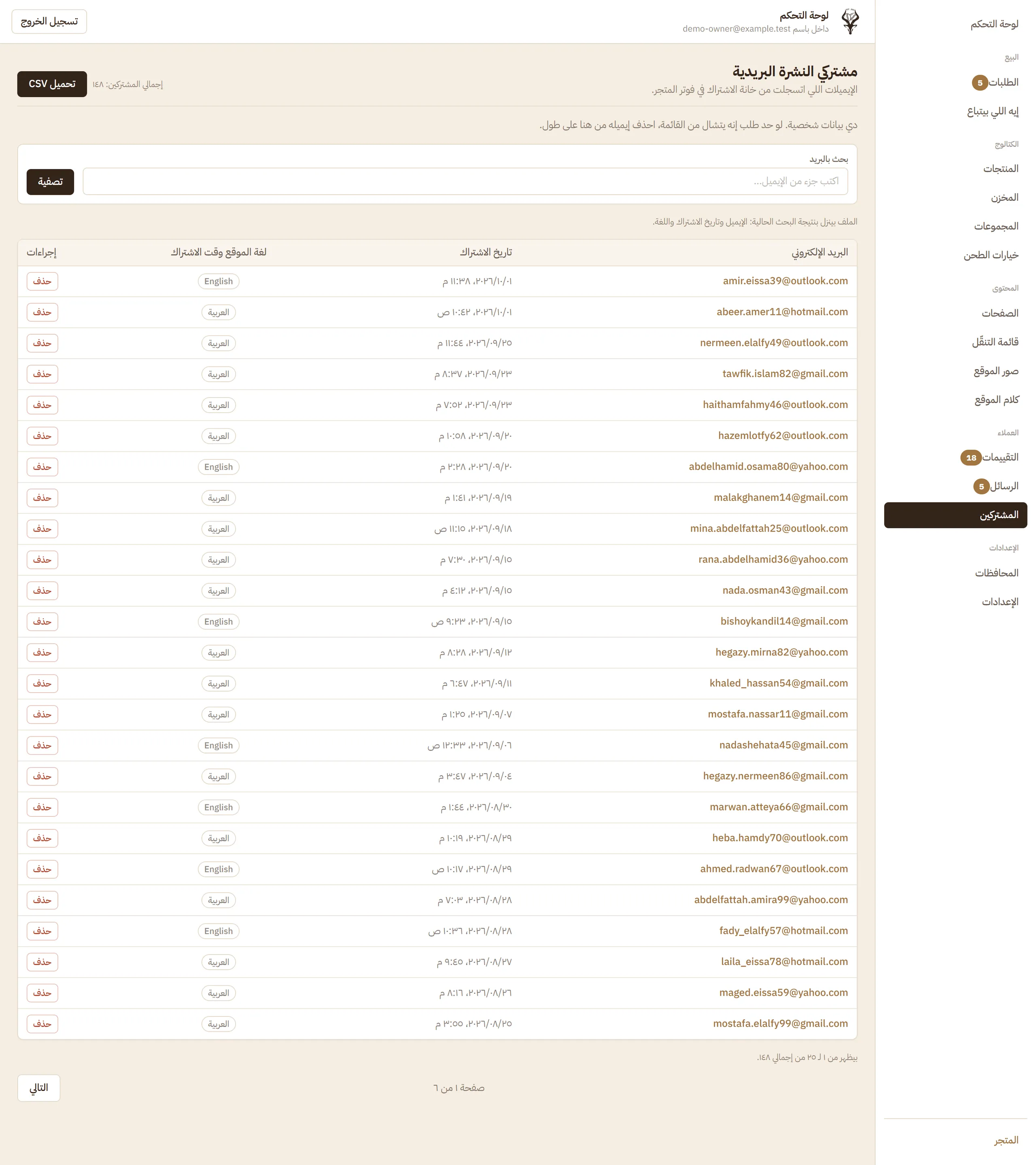The height and width of the screenshot is (1165, 1036).
Task: Delete subscriber bishoykandil14@gmail.com
Action: 42,621
